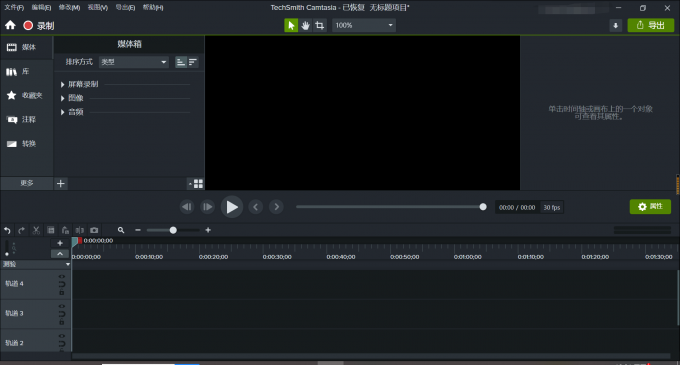Open the 修改(M) menu
680x365 pixels.
coord(69,7)
